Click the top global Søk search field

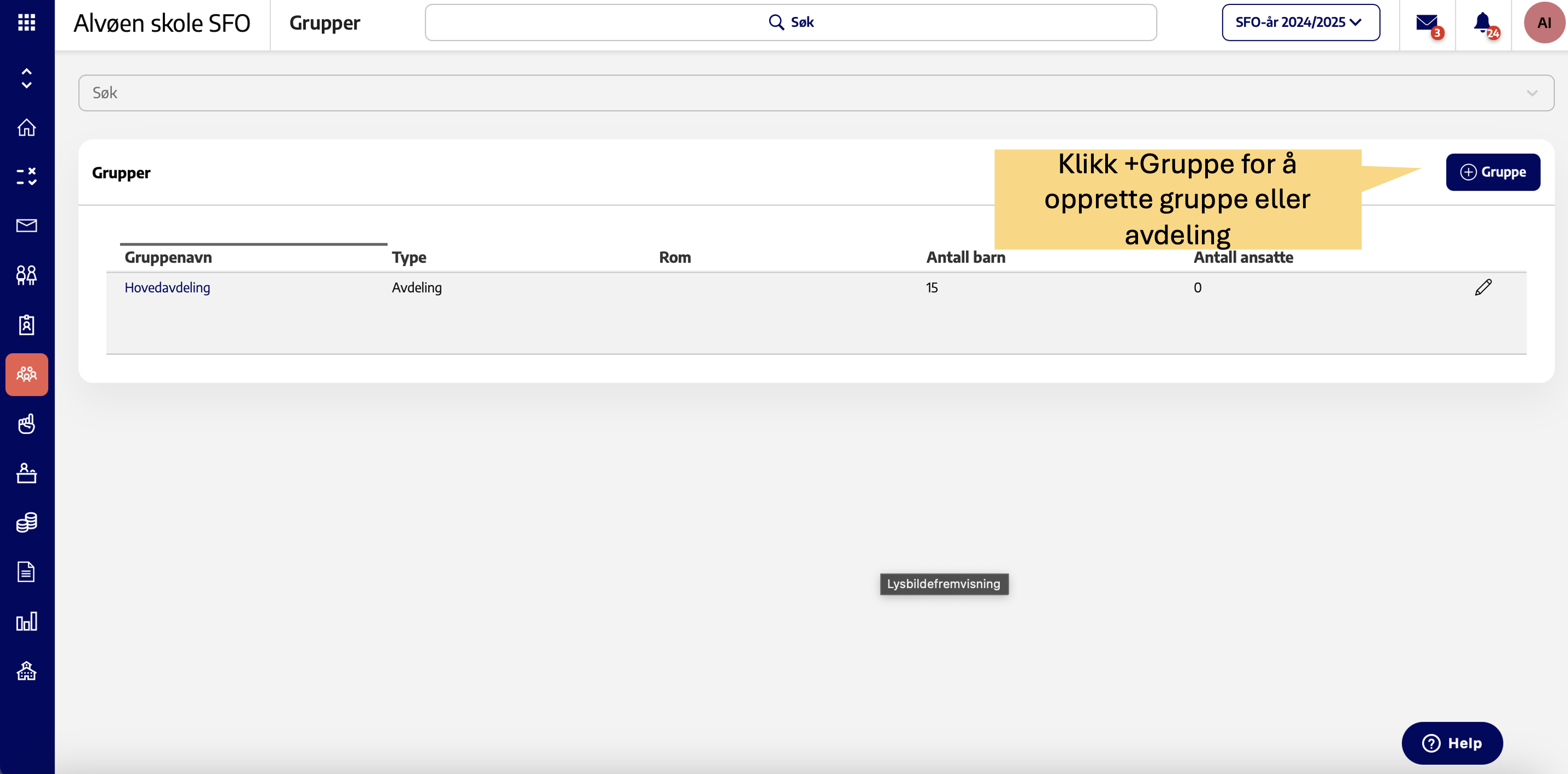pos(790,22)
